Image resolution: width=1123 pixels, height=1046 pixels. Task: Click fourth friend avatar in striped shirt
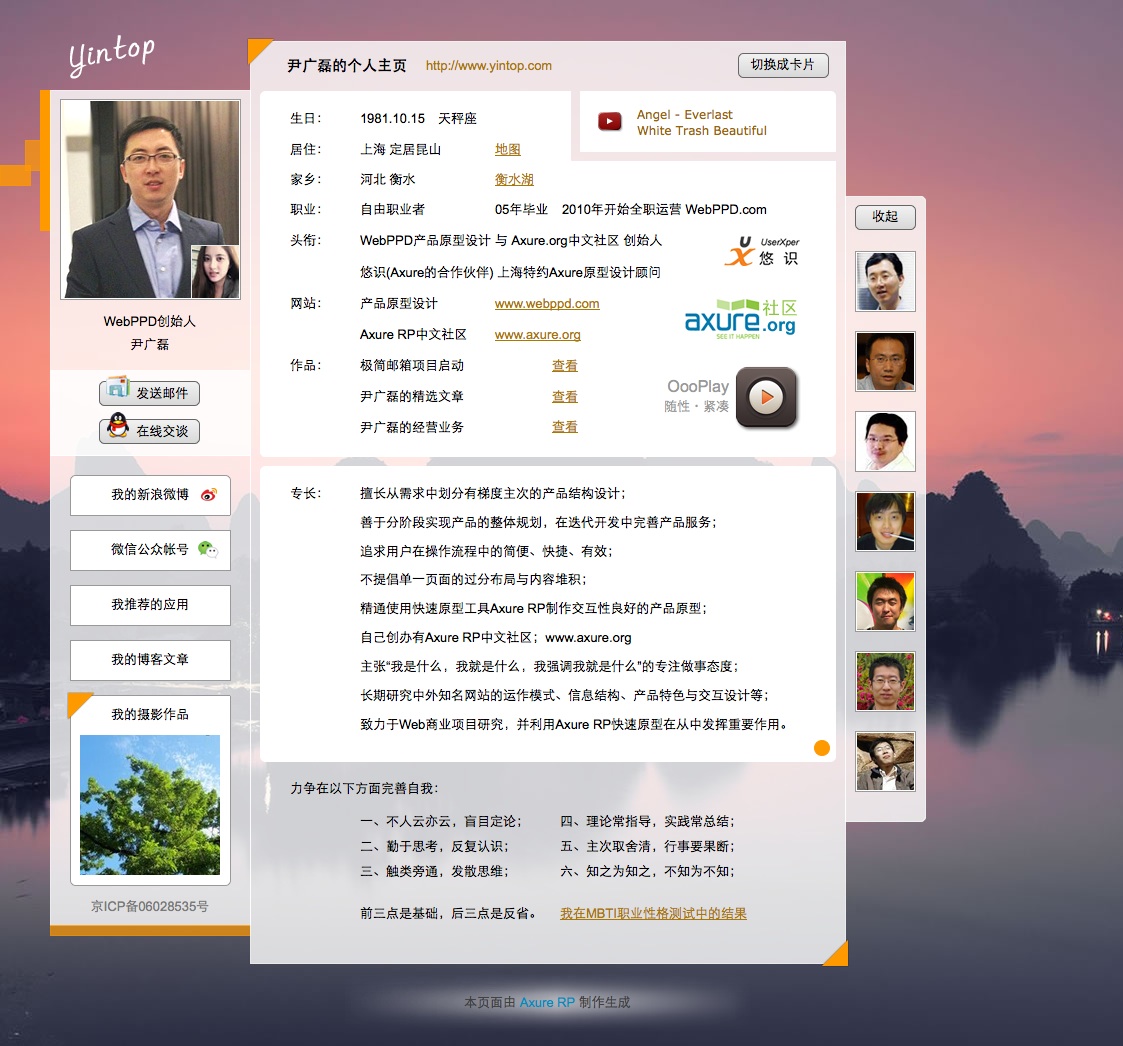(885, 522)
